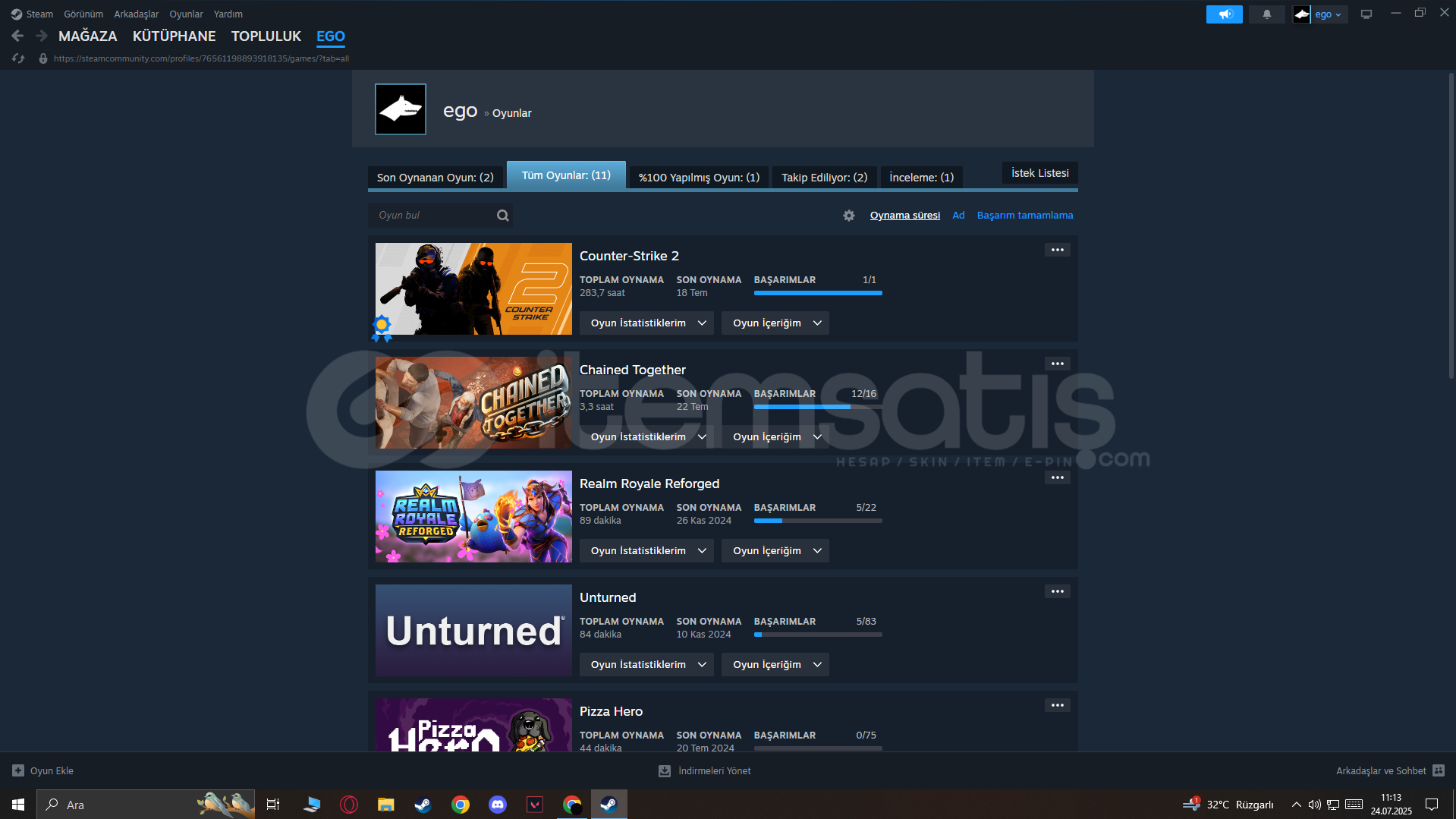The image size is (1456, 819).
Task: Go to the KÜTÜPHANE section
Action: (175, 36)
